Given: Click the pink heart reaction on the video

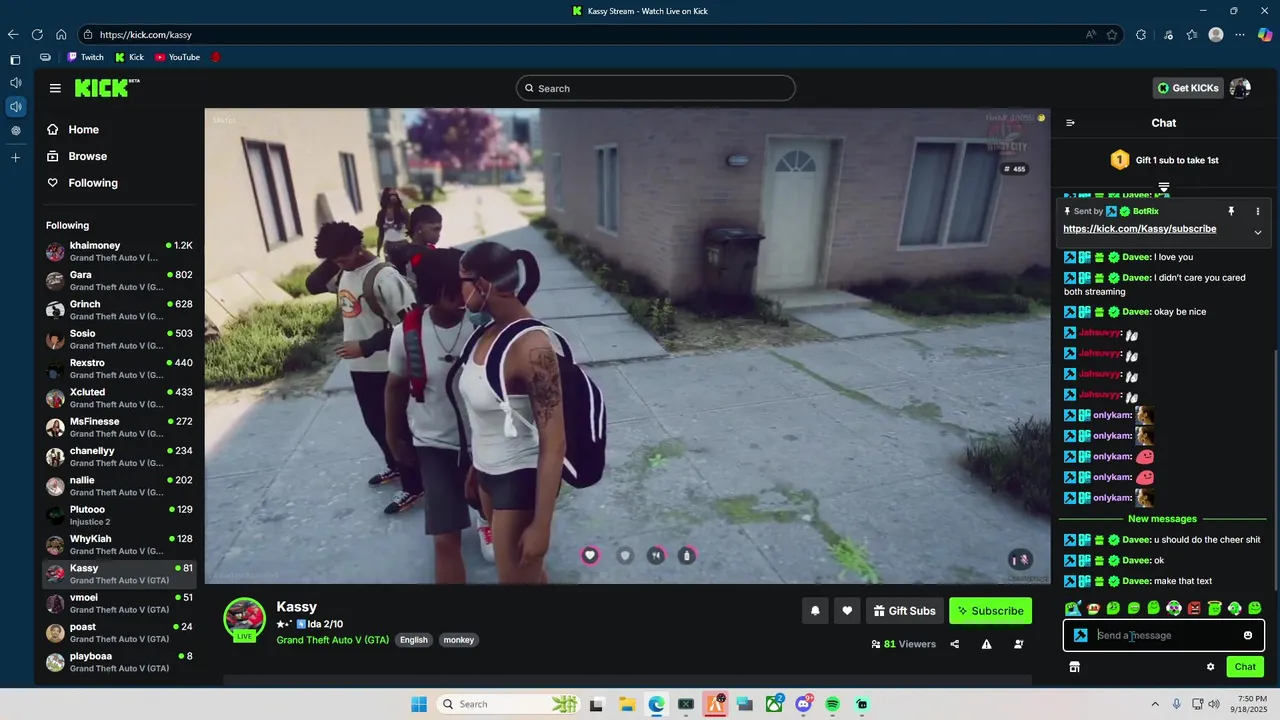Looking at the screenshot, I should [590, 555].
